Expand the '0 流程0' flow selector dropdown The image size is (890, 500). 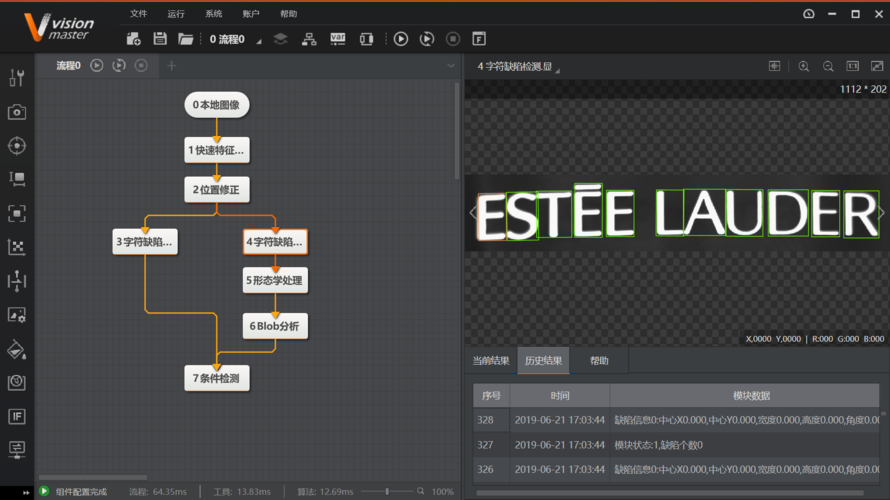click(x=258, y=40)
